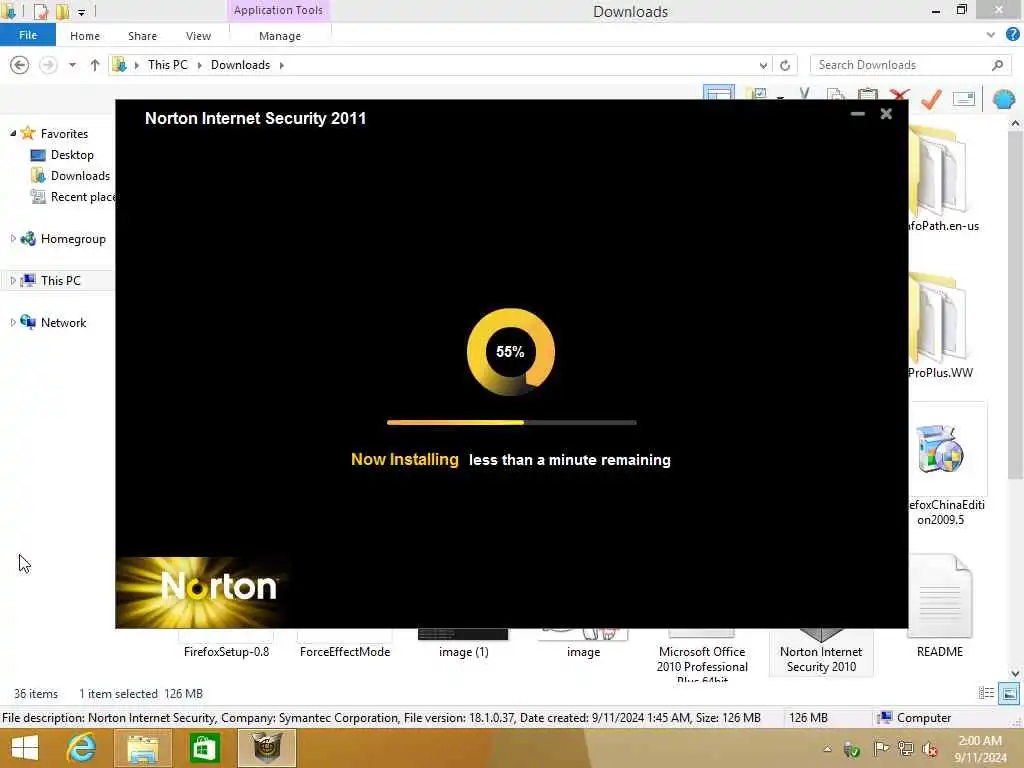Click the email envelope toolbar icon

click(964, 99)
